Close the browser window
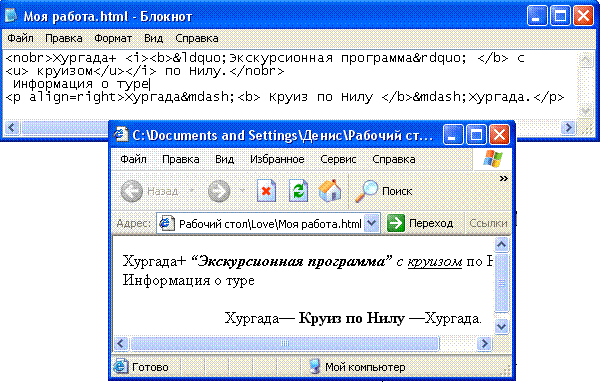 coord(499,134)
